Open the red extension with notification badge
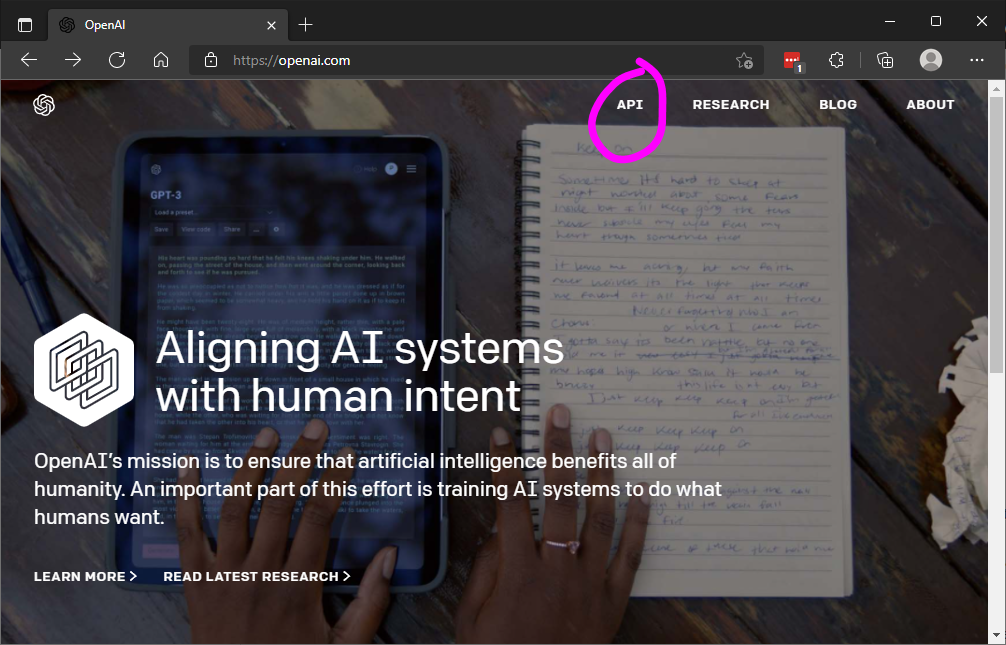 pos(792,60)
